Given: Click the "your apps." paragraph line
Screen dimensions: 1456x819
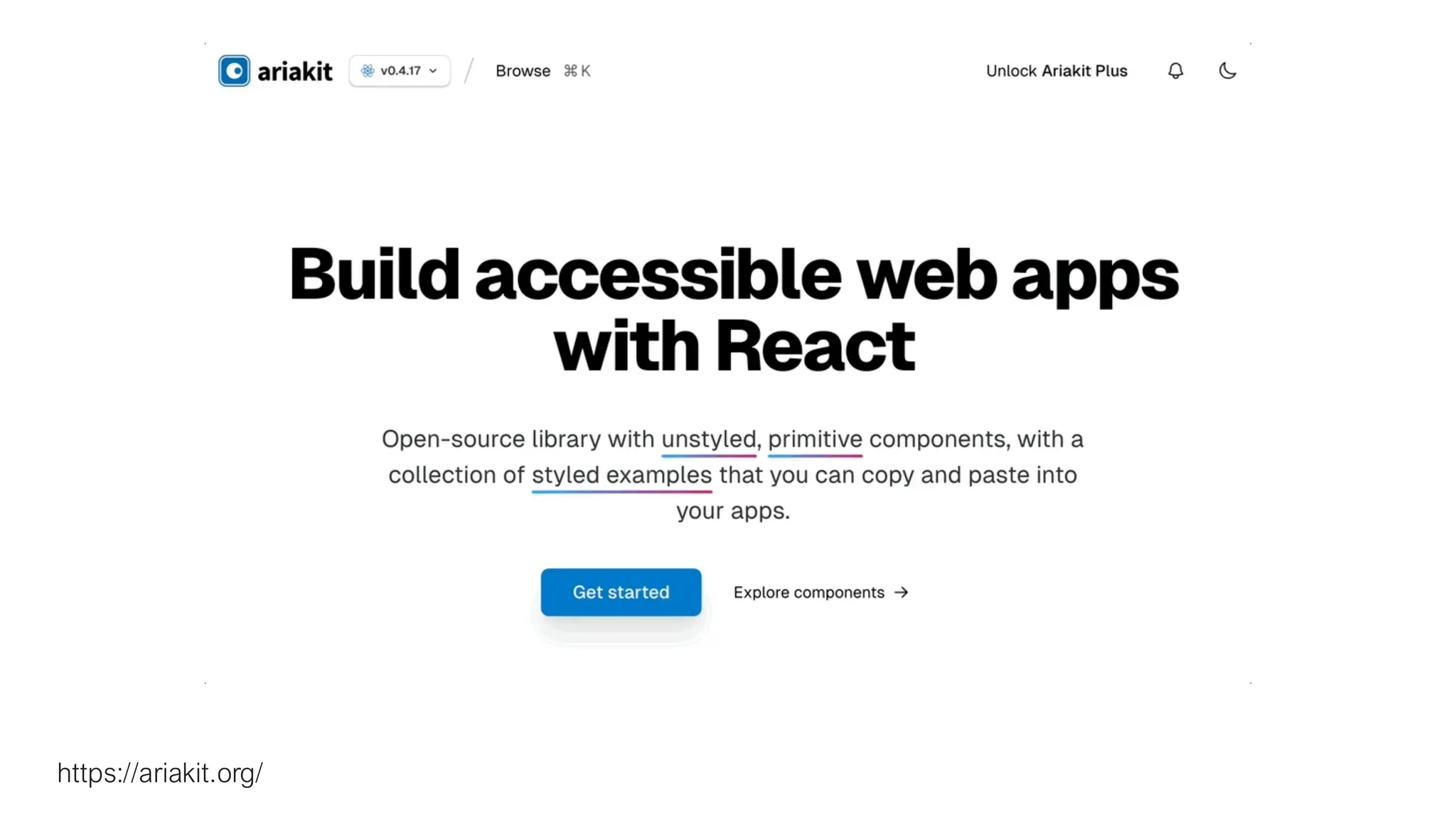Looking at the screenshot, I should (x=733, y=511).
